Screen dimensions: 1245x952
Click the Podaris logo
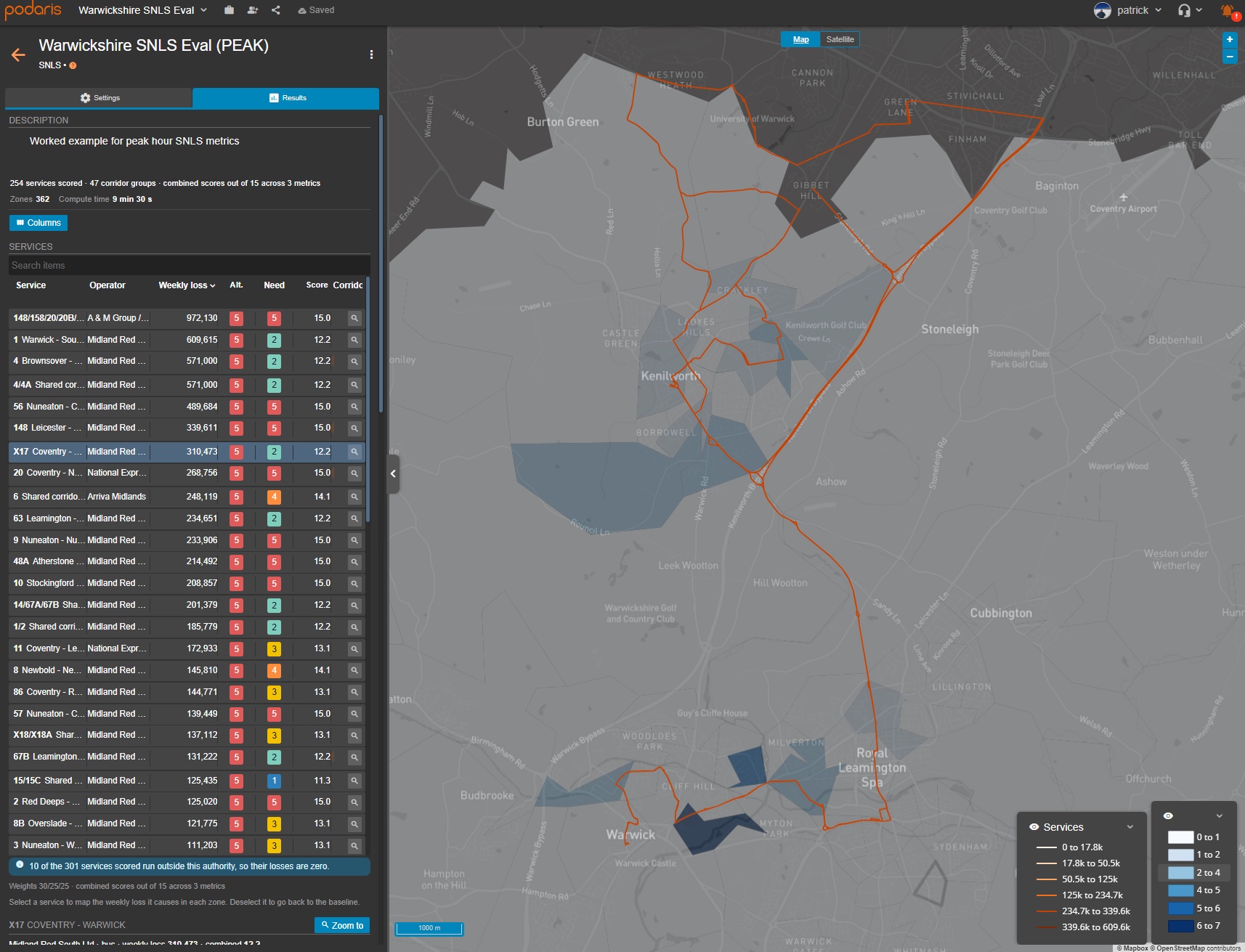(x=33, y=10)
